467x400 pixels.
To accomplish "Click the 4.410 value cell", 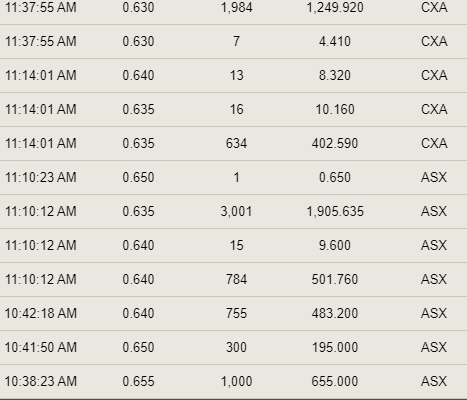I will click(335, 42).
